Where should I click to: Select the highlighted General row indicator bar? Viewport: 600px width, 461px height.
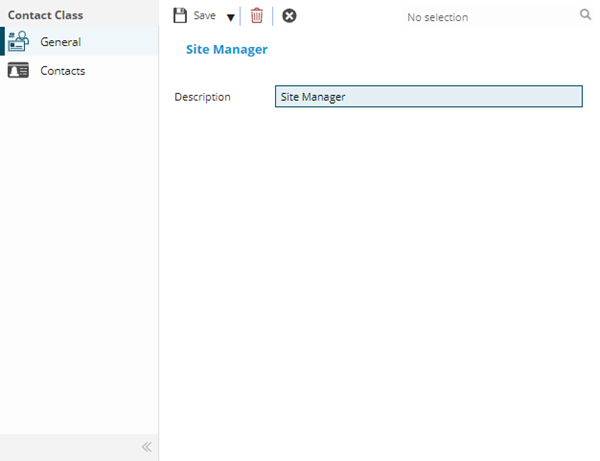pos(2,42)
